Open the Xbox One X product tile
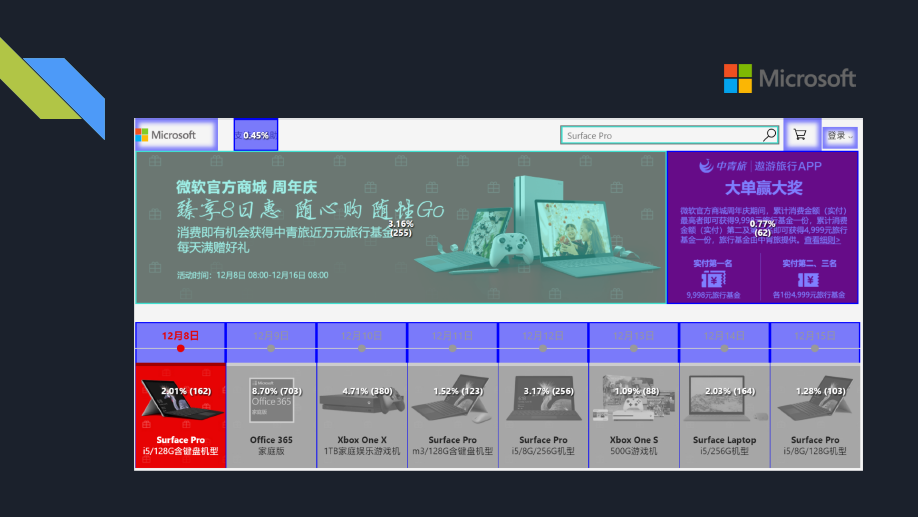Viewport: 918px width, 517px height. 362,415
